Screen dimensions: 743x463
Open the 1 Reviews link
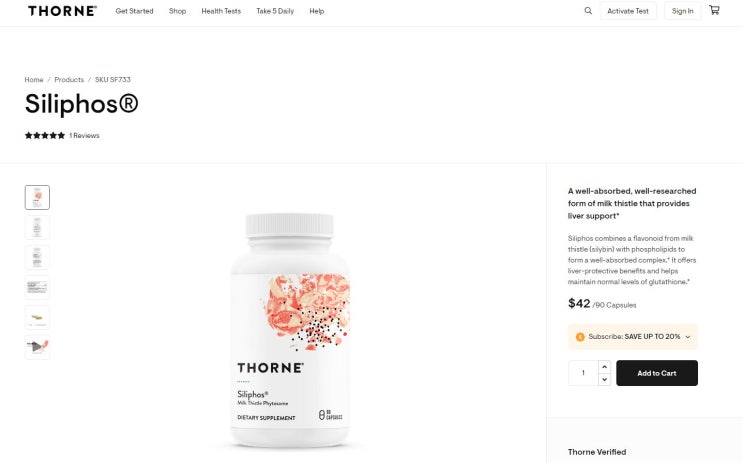coord(84,136)
